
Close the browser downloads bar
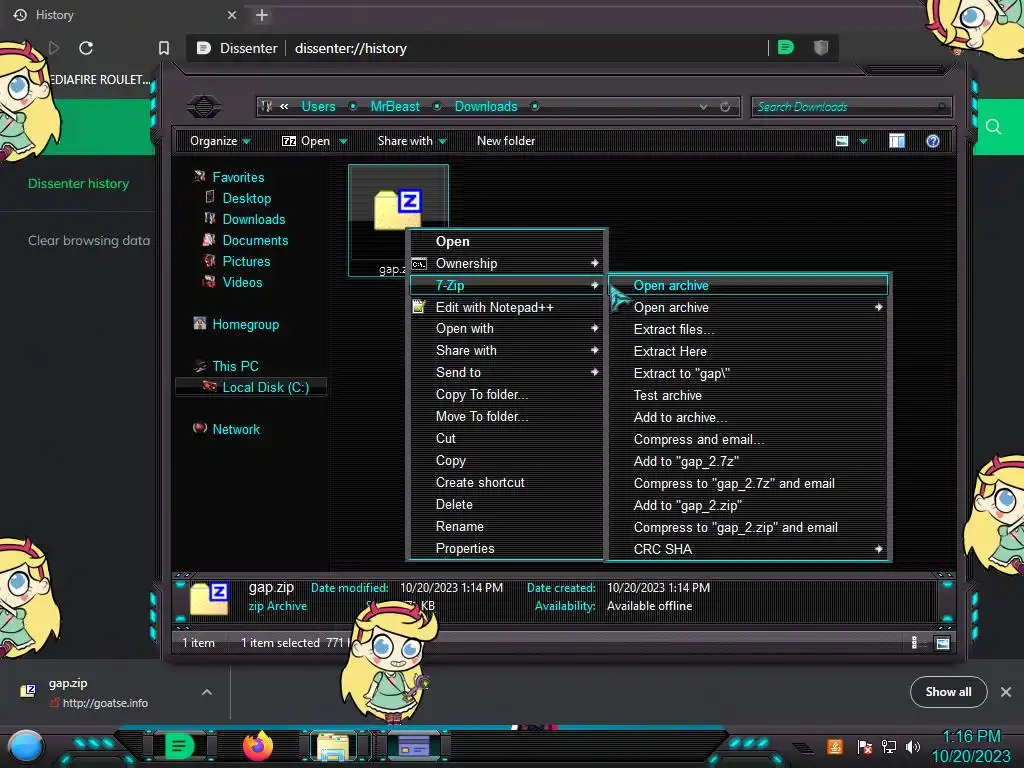pos(1006,692)
